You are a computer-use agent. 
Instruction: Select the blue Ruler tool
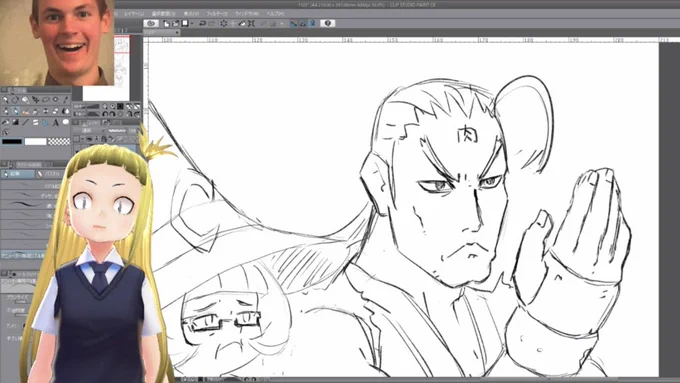point(46,122)
